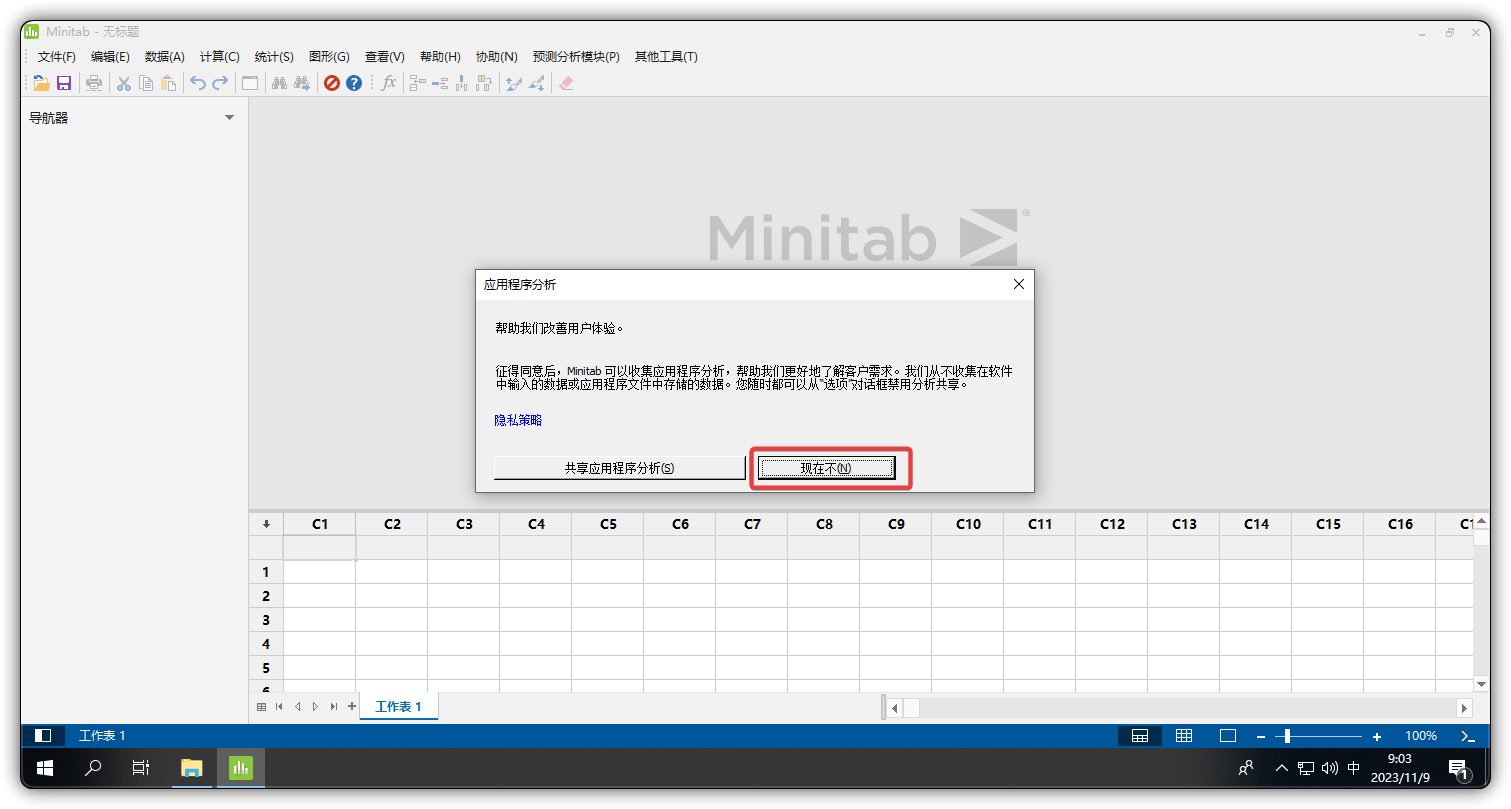Click the Find and Replace binoculars icon

point(302,83)
